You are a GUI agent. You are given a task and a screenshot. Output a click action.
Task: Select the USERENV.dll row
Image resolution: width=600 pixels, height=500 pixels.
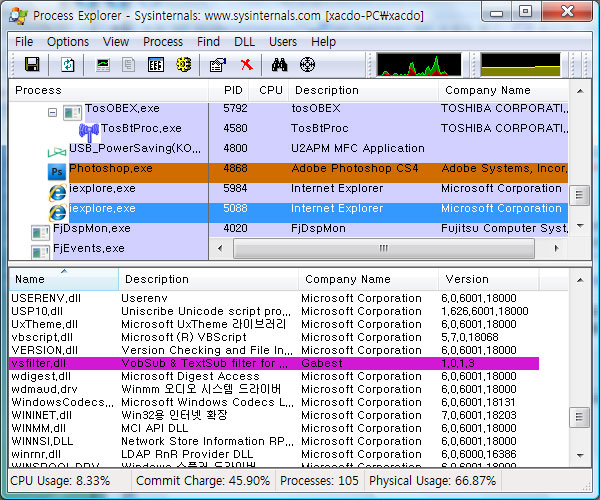274,298
